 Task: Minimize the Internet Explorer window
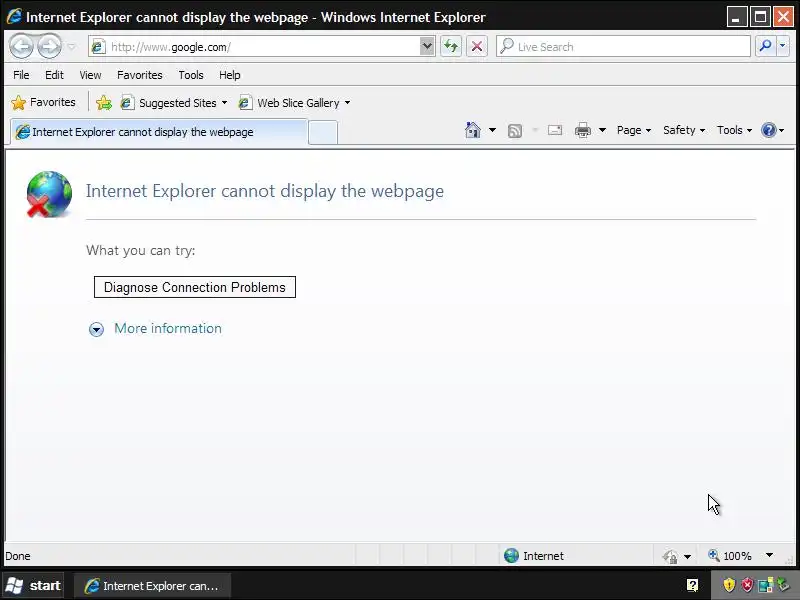click(736, 17)
